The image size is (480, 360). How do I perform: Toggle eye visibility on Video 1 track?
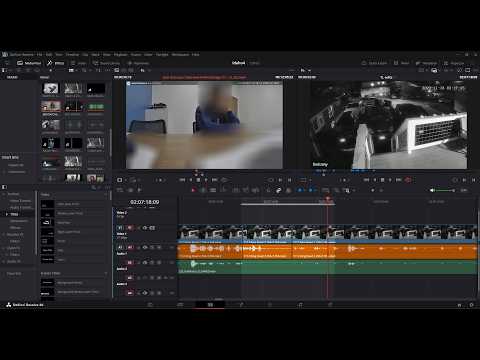(145, 228)
